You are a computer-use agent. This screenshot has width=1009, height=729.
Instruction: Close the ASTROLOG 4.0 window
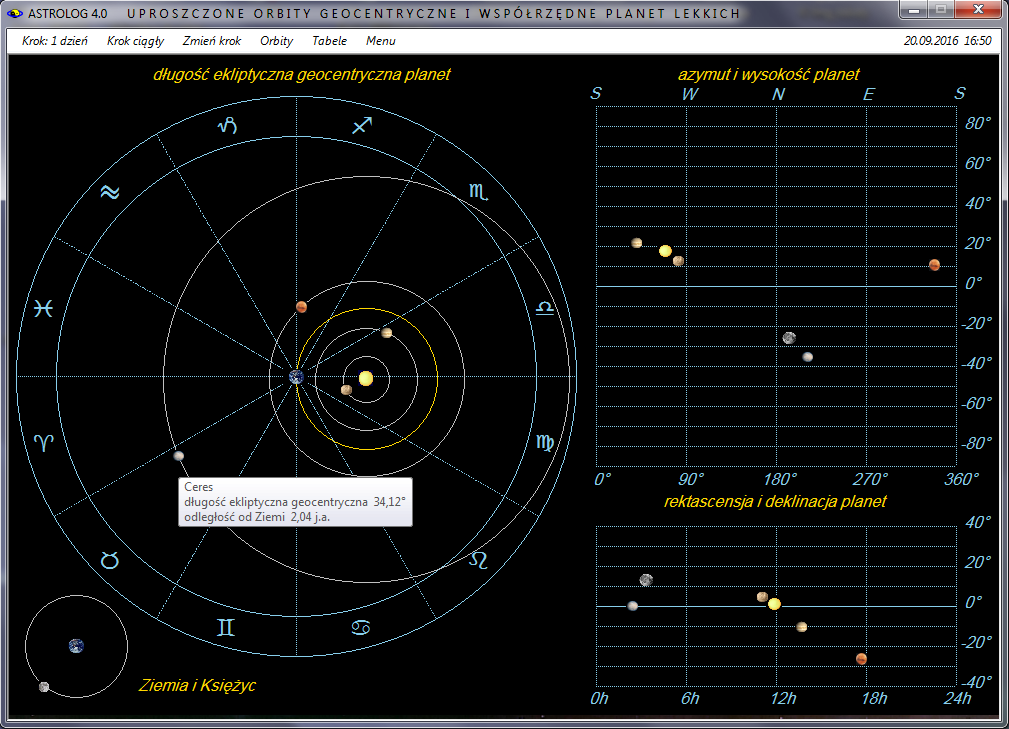pyautogui.click(x=978, y=9)
